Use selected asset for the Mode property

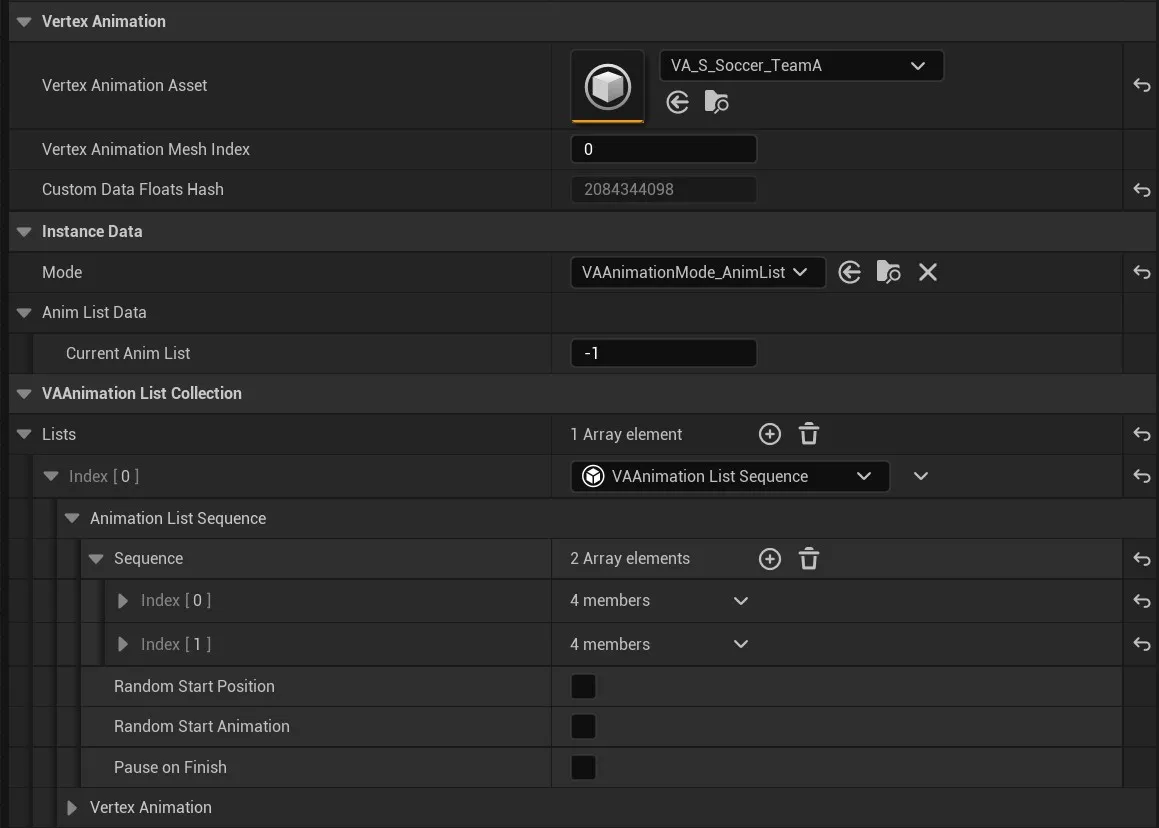pyautogui.click(x=849, y=271)
